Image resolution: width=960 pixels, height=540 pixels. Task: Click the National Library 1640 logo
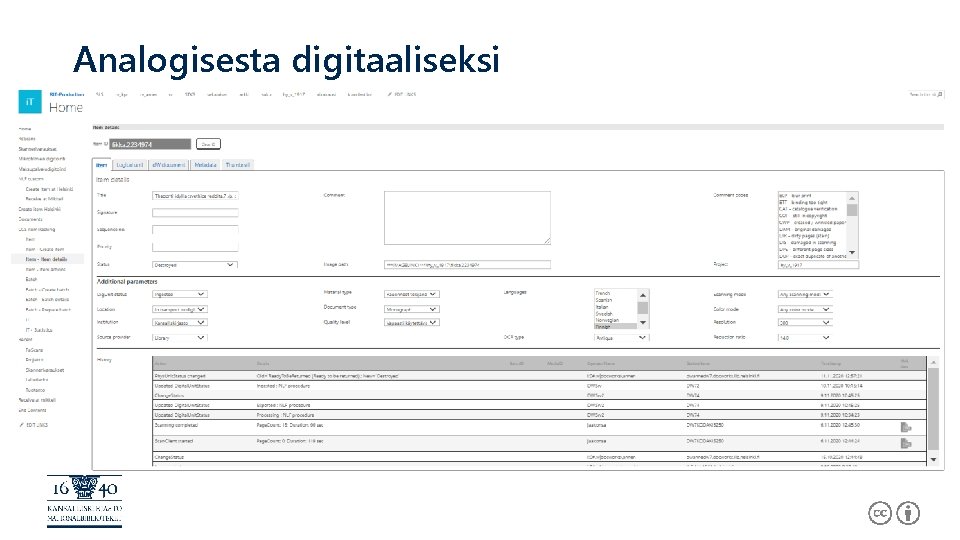click(x=84, y=501)
